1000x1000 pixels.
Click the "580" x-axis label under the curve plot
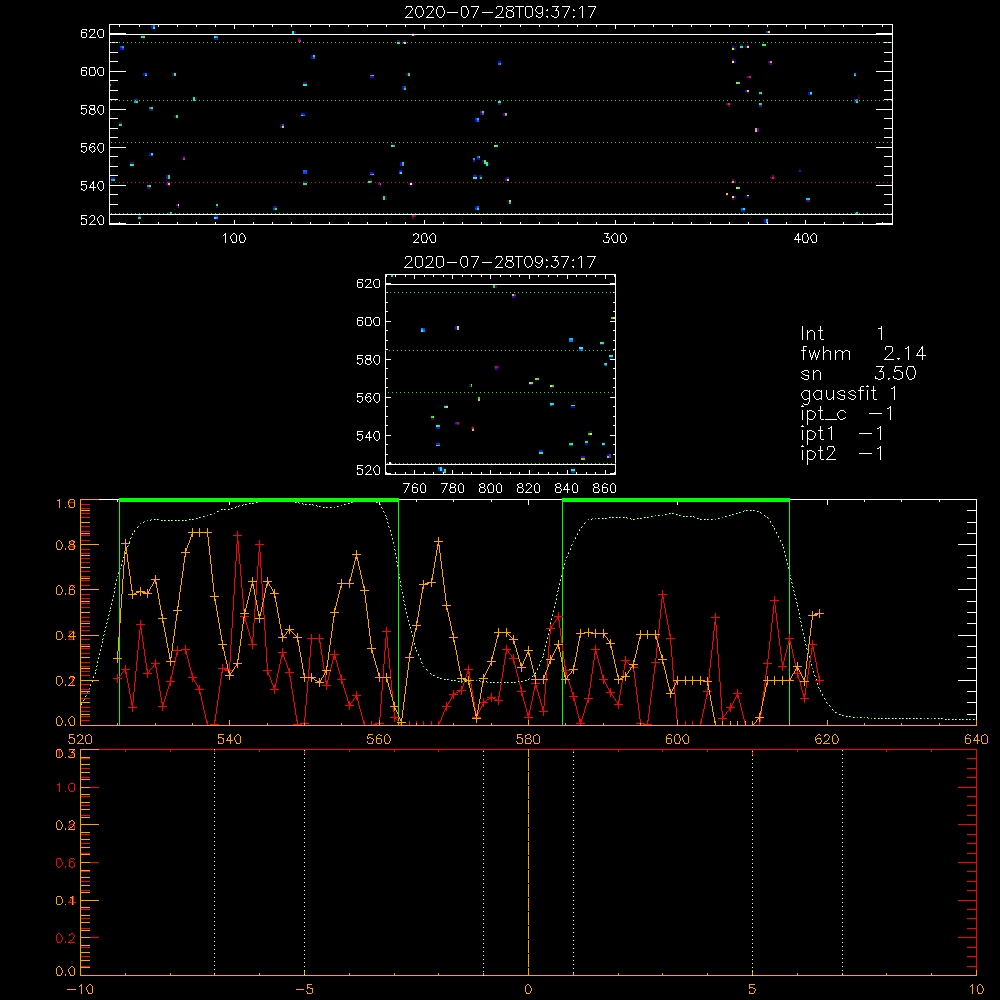click(528, 739)
